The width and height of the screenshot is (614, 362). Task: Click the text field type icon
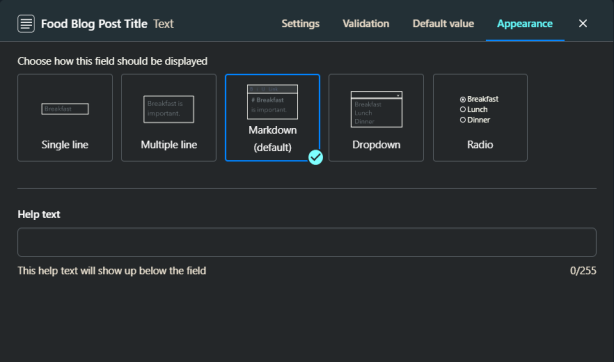click(x=26, y=24)
